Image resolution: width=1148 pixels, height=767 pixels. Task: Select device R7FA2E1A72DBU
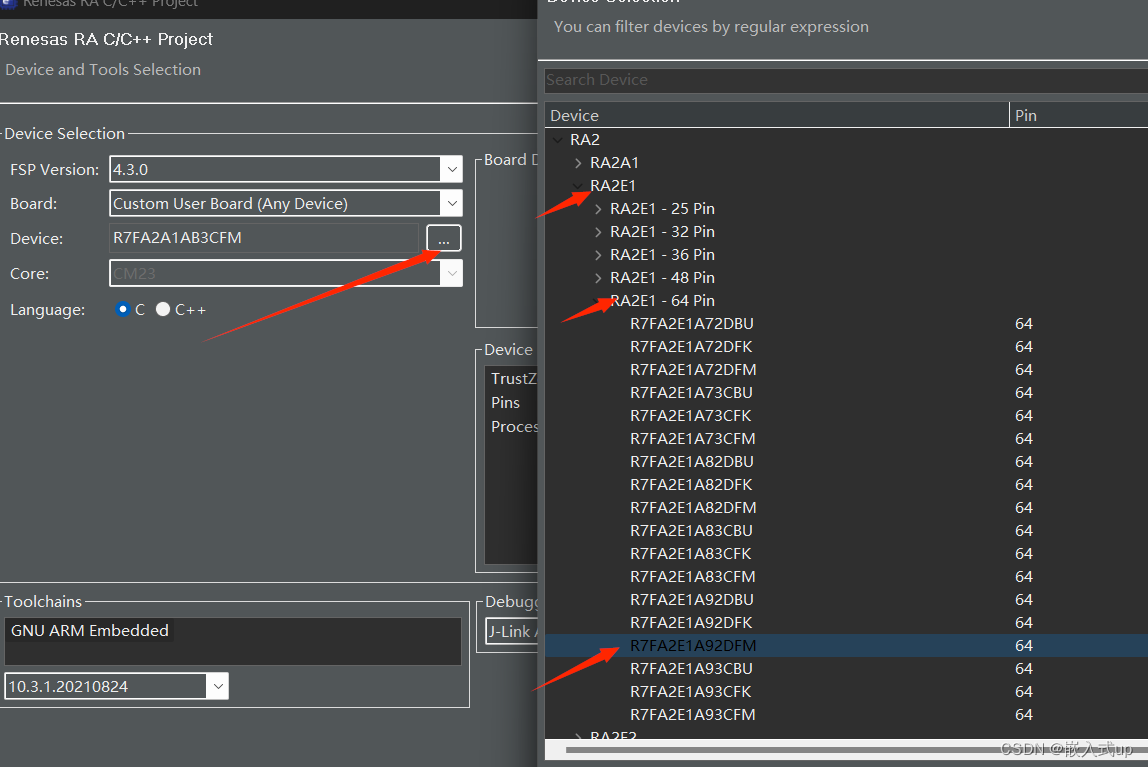pyautogui.click(x=691, y=323)
